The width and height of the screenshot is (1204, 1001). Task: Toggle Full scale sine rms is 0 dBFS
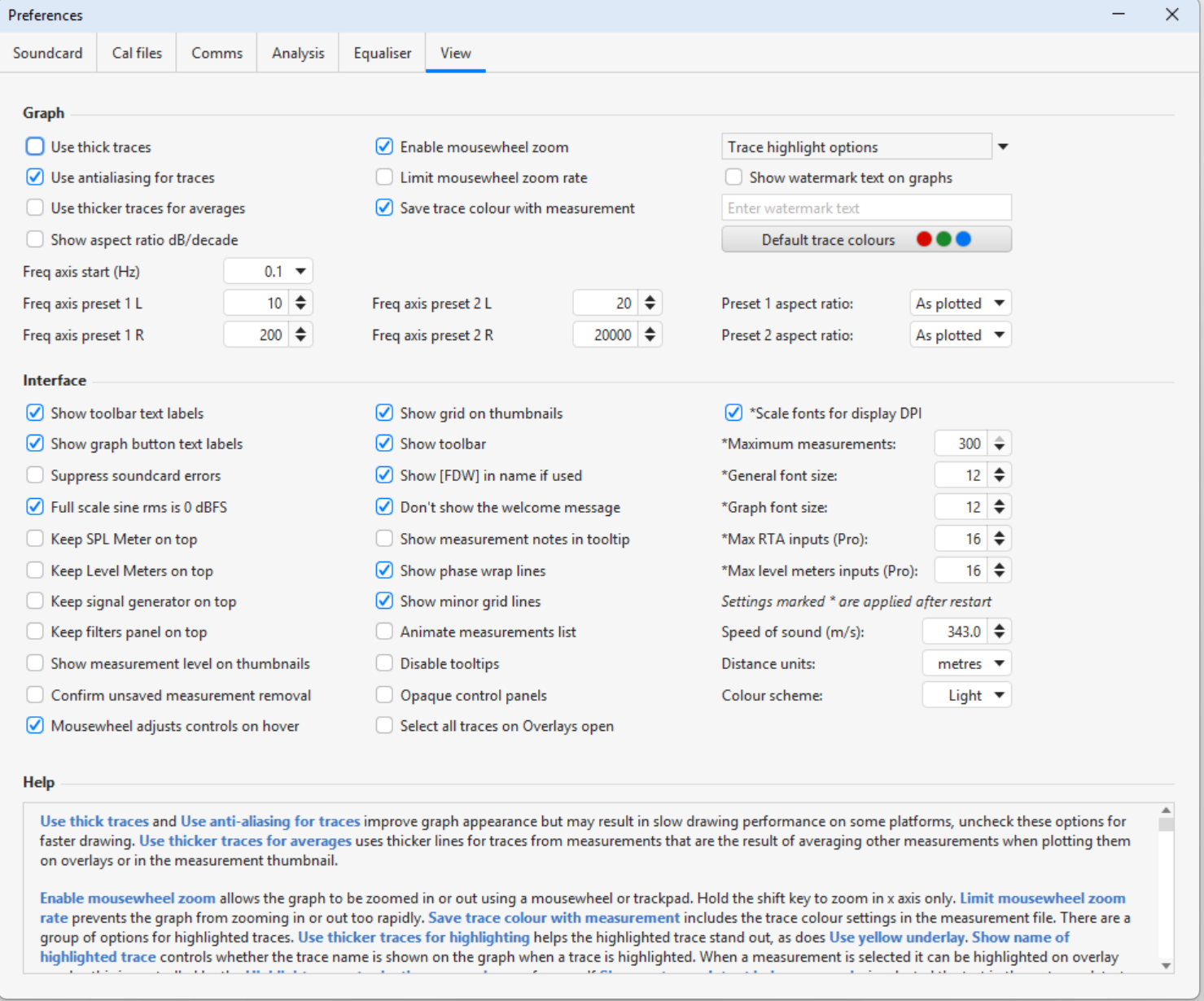35,507
